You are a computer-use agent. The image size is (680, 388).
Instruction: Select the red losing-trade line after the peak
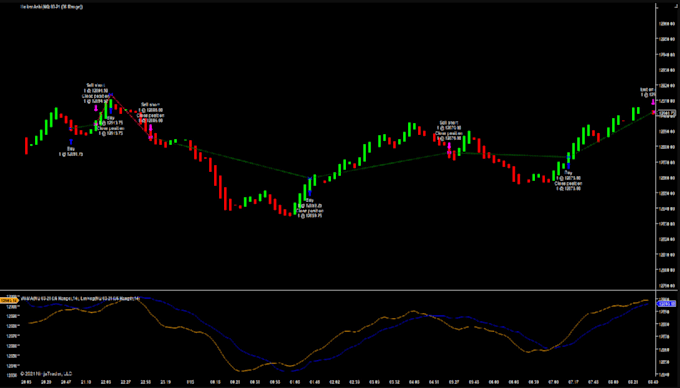tap(130, 115)
